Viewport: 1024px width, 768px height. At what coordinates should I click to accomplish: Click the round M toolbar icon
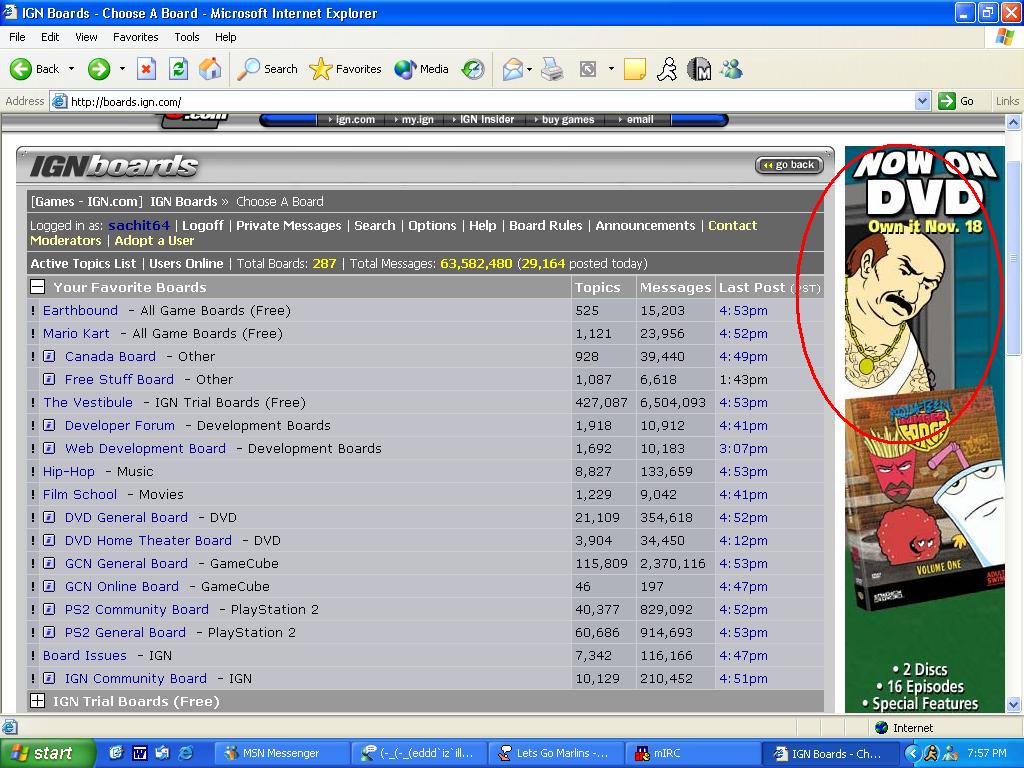[699, 69]
